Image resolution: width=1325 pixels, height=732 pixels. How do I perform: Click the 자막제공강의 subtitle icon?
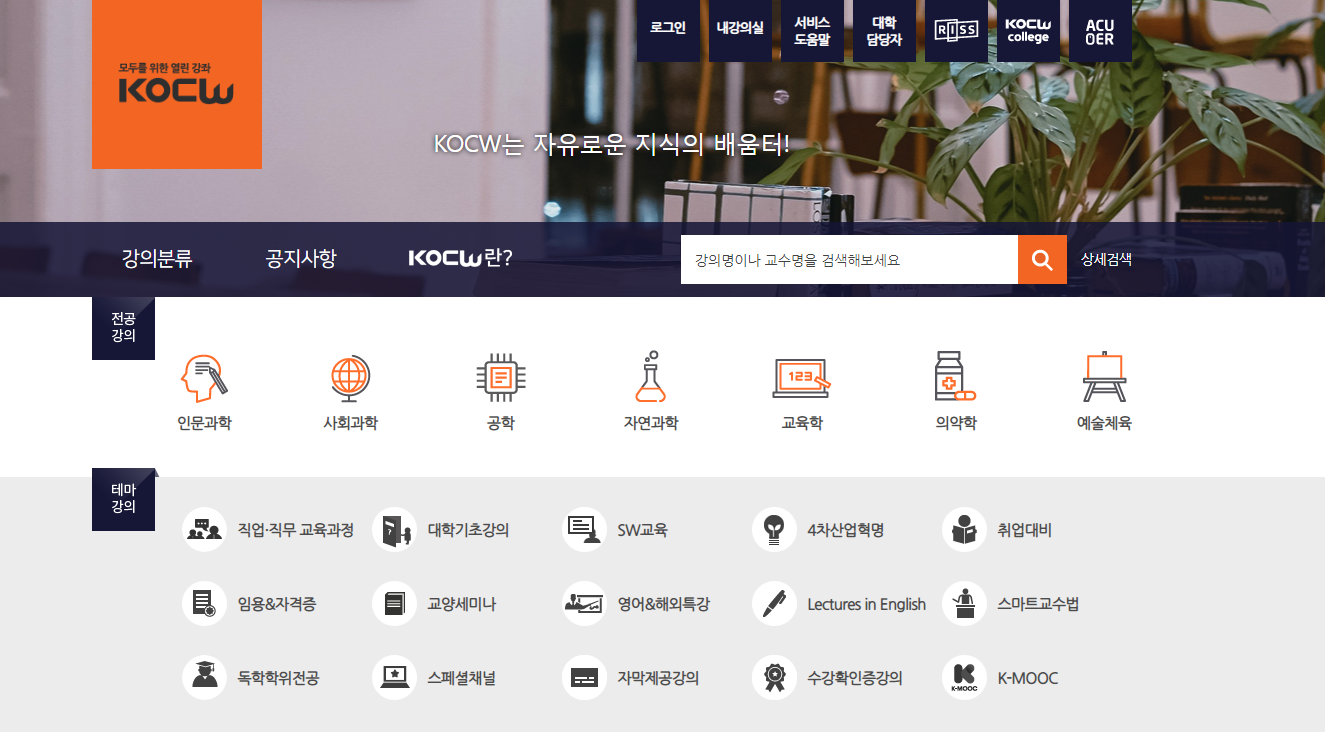point(584,678)
